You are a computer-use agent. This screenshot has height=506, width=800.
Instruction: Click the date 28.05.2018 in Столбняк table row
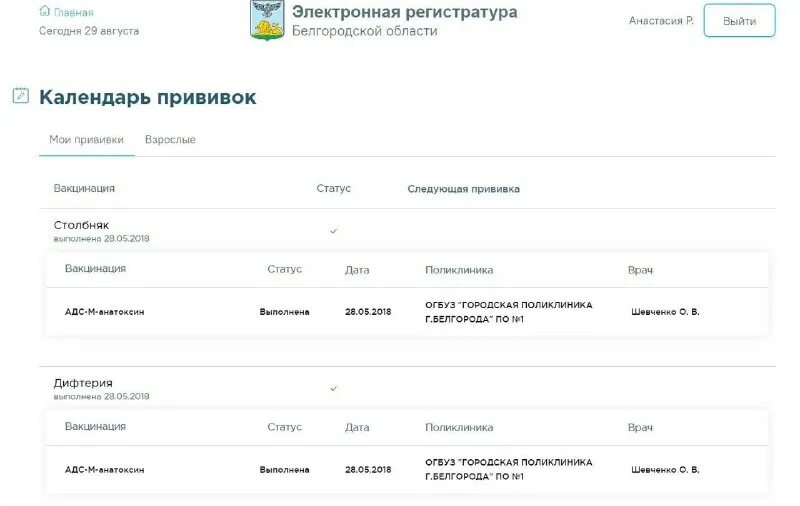coord(368,312)
